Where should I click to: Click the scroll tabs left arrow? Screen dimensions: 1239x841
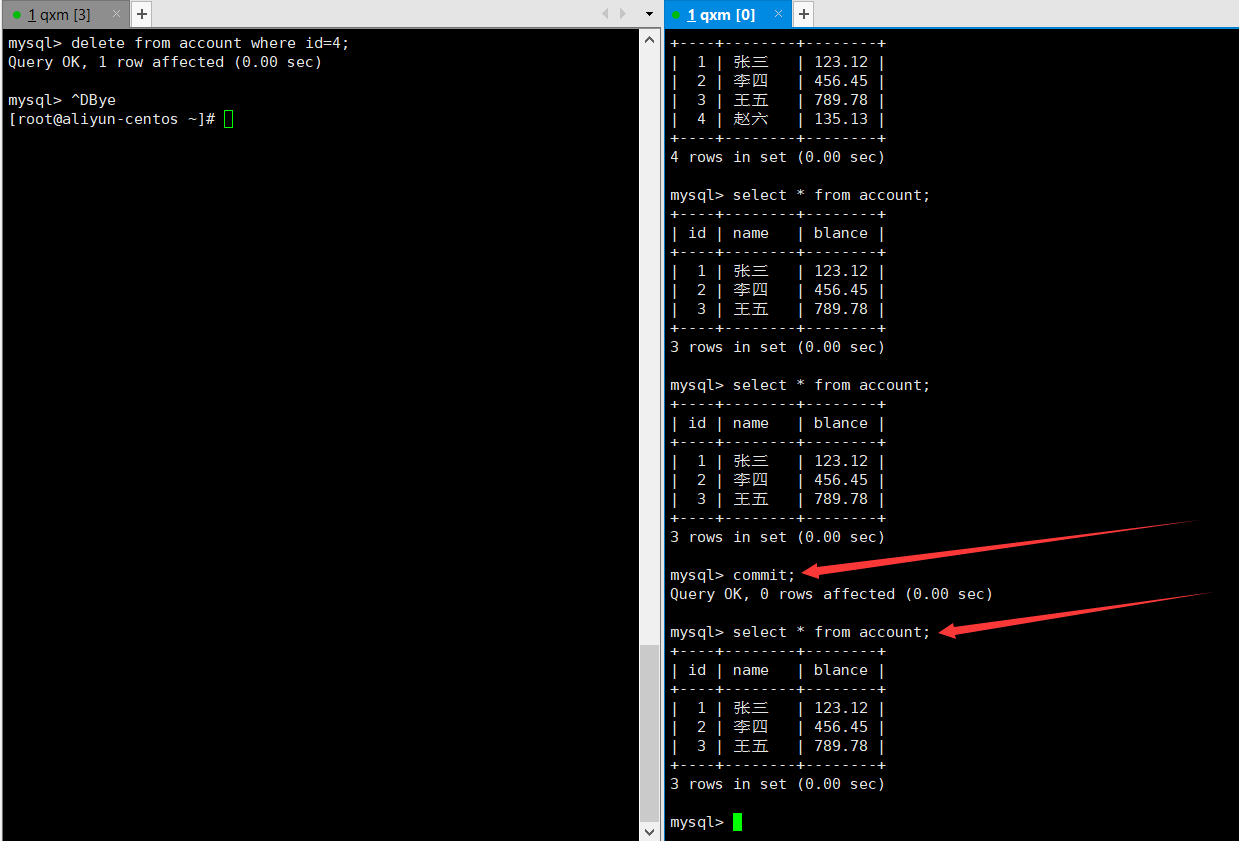[605, 14]
